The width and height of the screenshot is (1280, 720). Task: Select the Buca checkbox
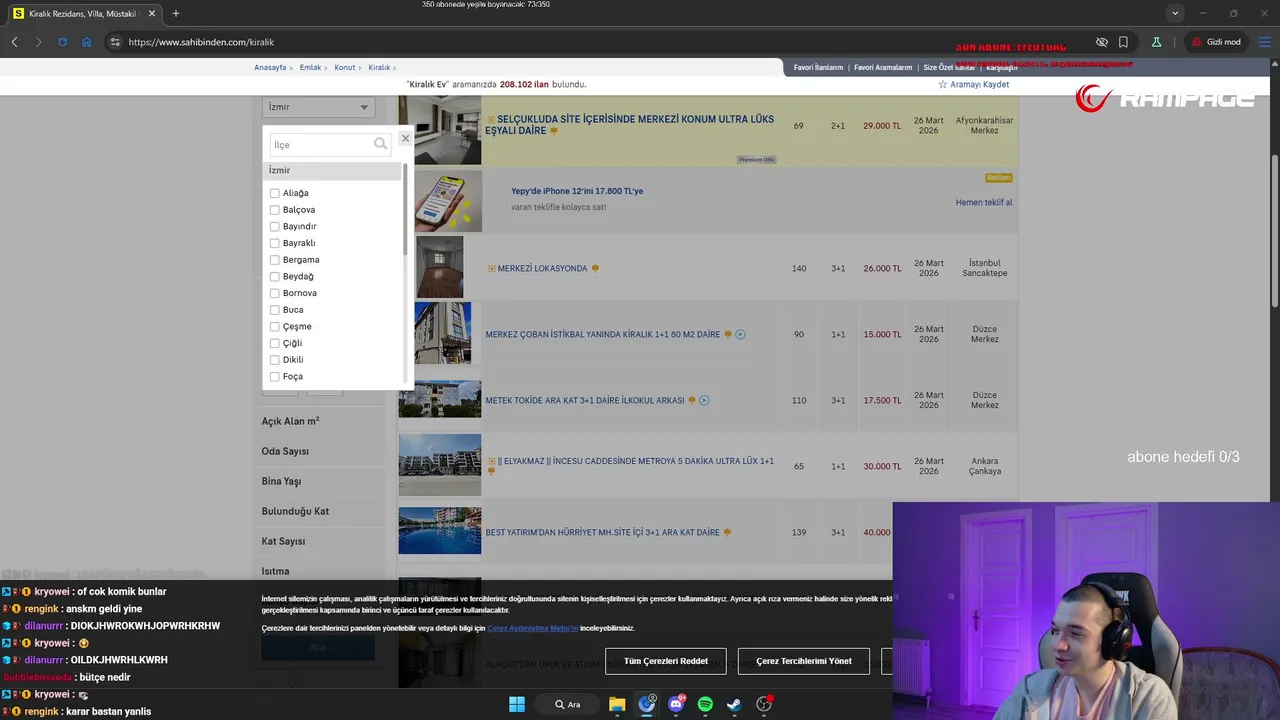point(275,310)
